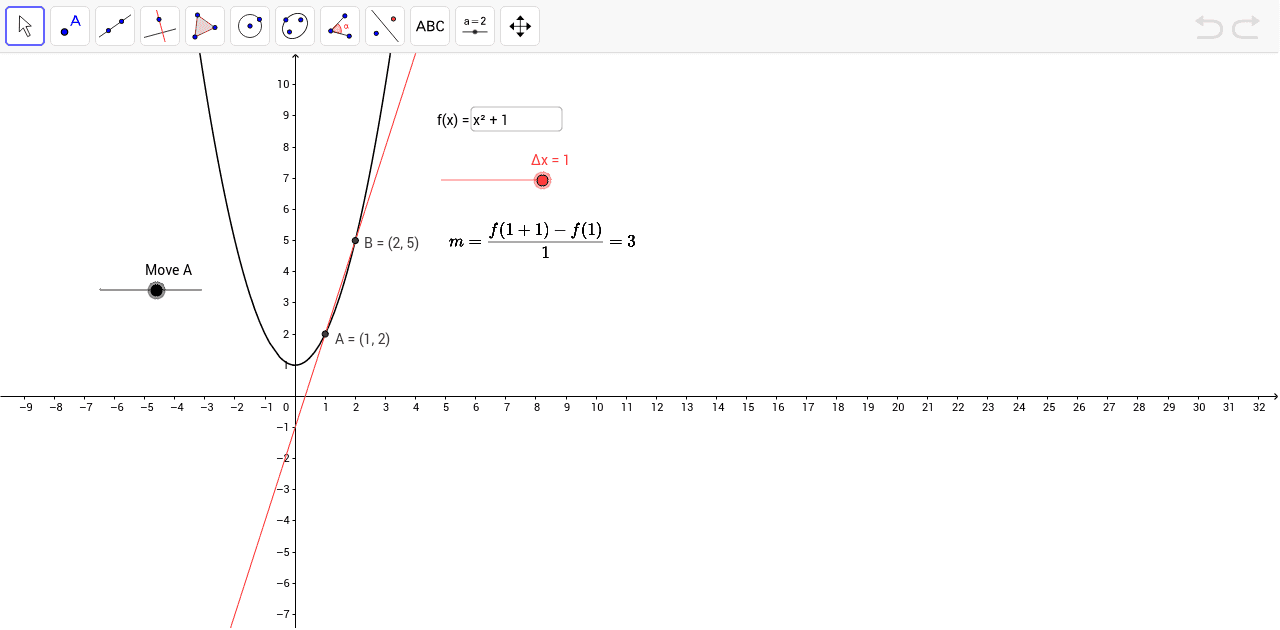Click point B on the parabola
The height and width of the screenshot is (630, 1280).
tap(355, 240)
